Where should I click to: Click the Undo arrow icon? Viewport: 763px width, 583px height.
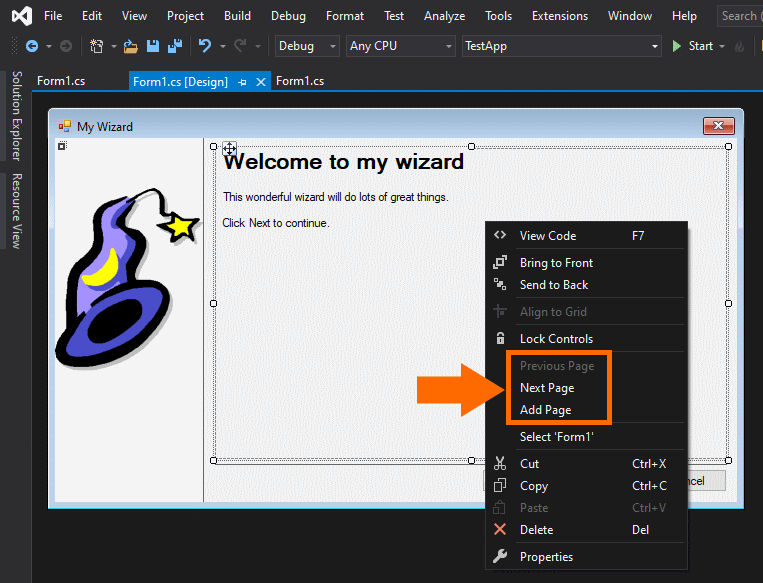tap(205, 46)
